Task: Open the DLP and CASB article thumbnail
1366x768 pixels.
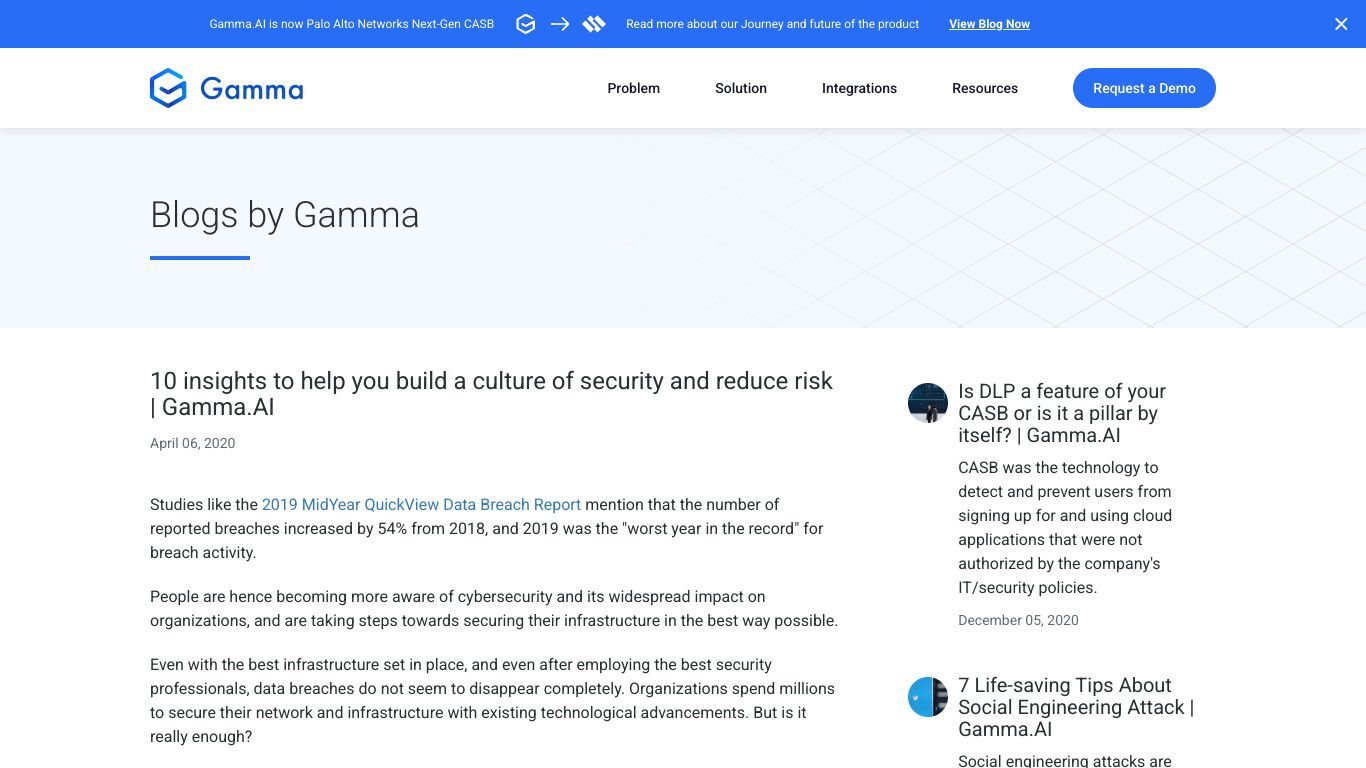Action: pos(928,403)
